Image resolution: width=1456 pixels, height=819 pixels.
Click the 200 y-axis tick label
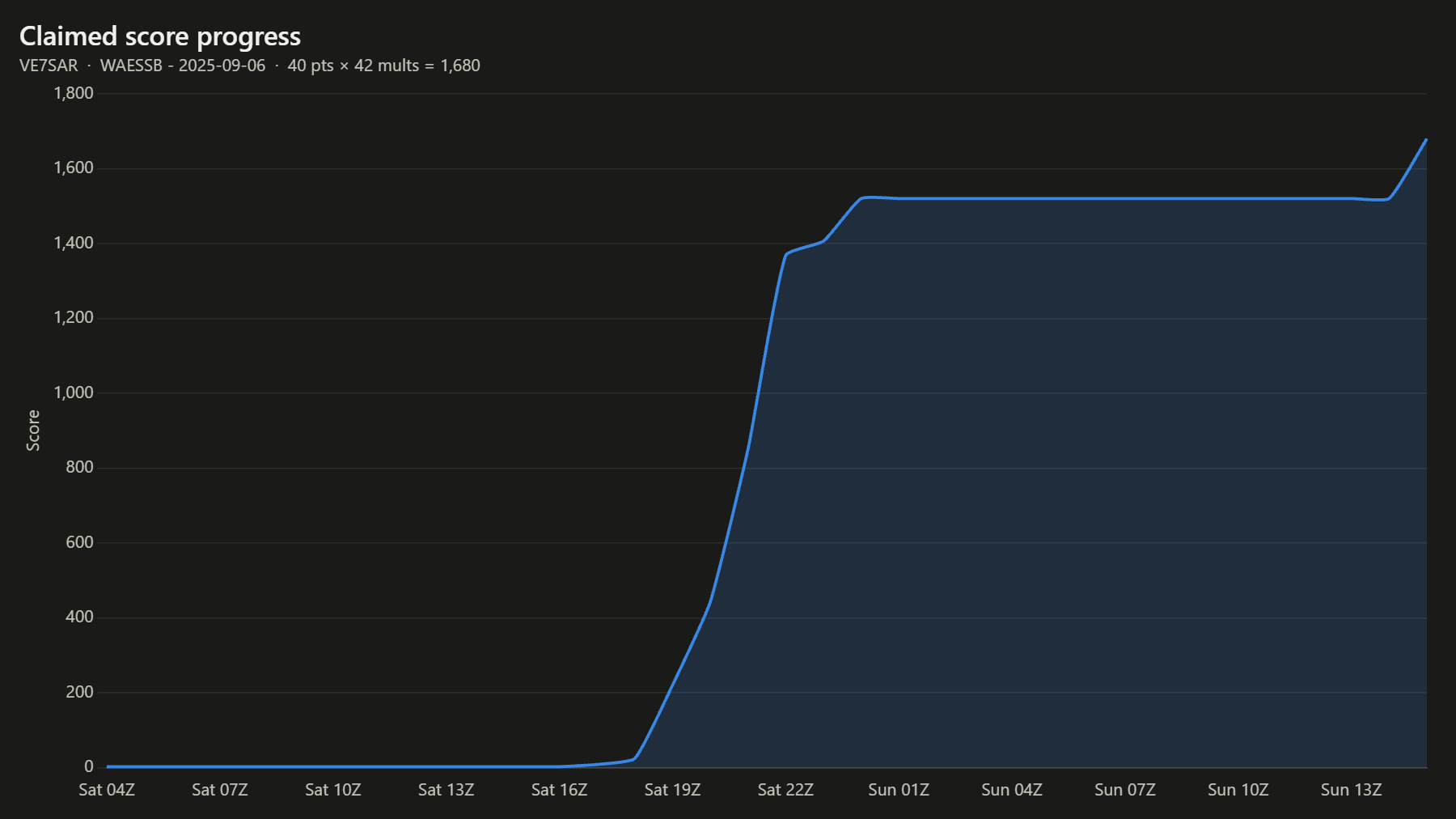pyautogui.click(x=79, y=692)
